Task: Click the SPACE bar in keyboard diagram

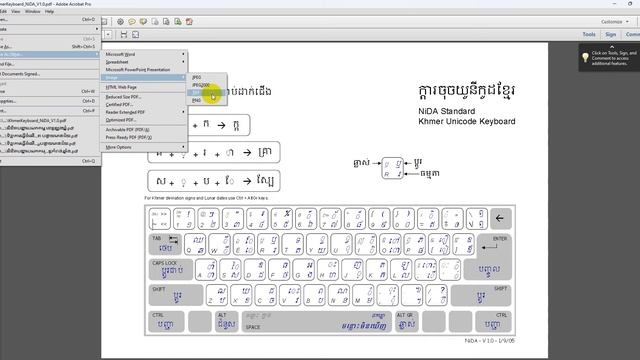Action: click(x=316, y=322)
